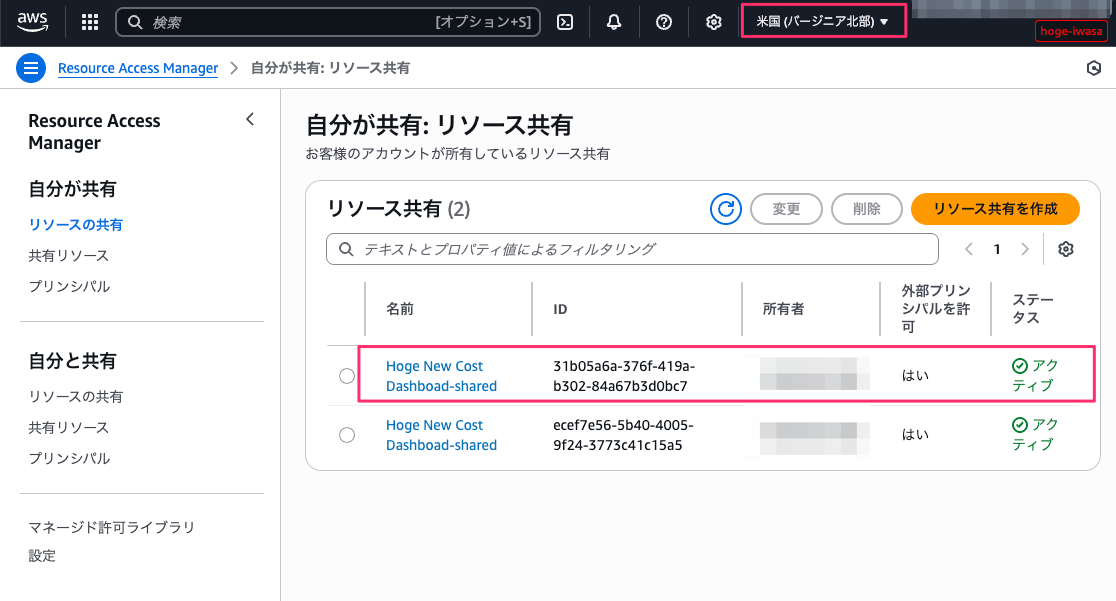Open the settings gear in top bar
The image size is (1116, 601).
pyautogui.click(x=713, y=22)
